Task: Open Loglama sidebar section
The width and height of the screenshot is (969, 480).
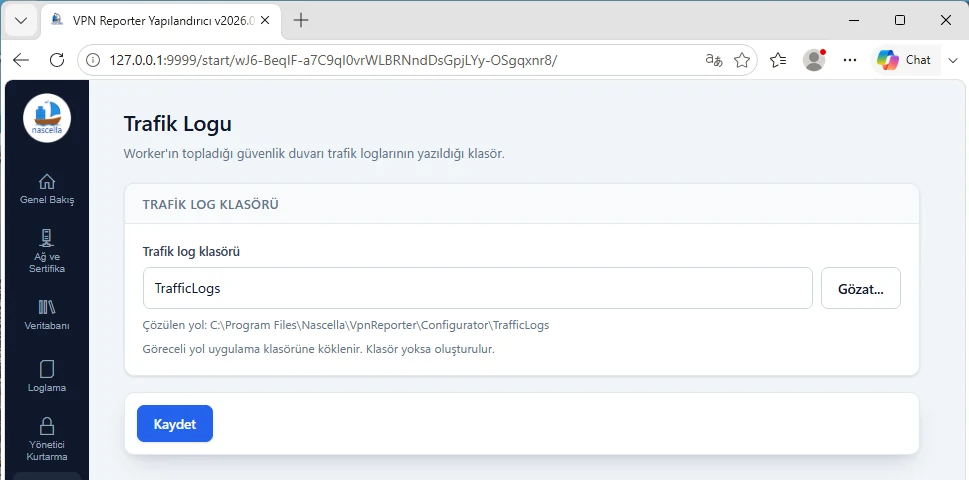Action: pyautogui.click(x=46, y=376)
